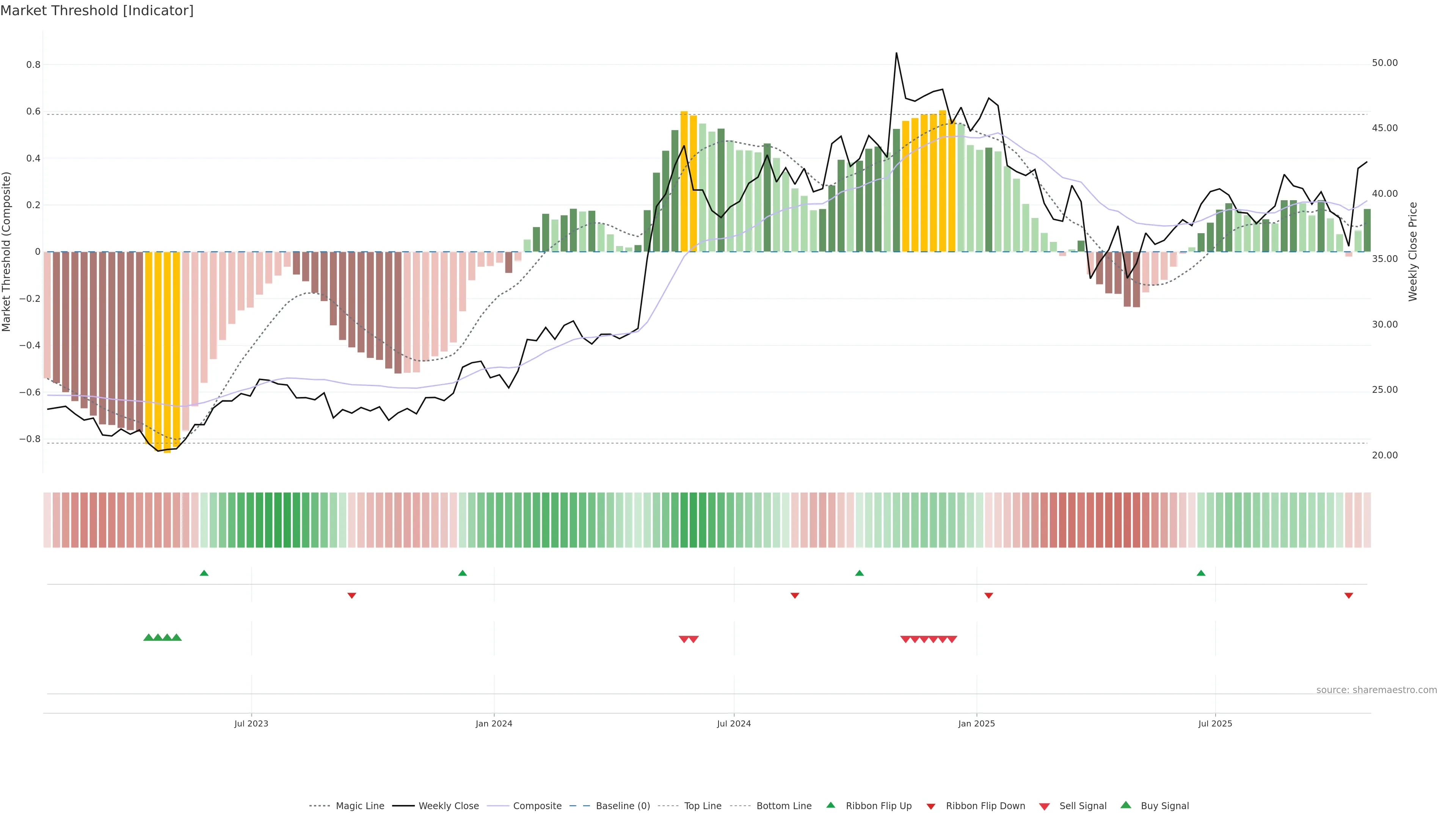
Task: Click the Market Threshold [Indicator] chart title
Action: pos(97,11)
